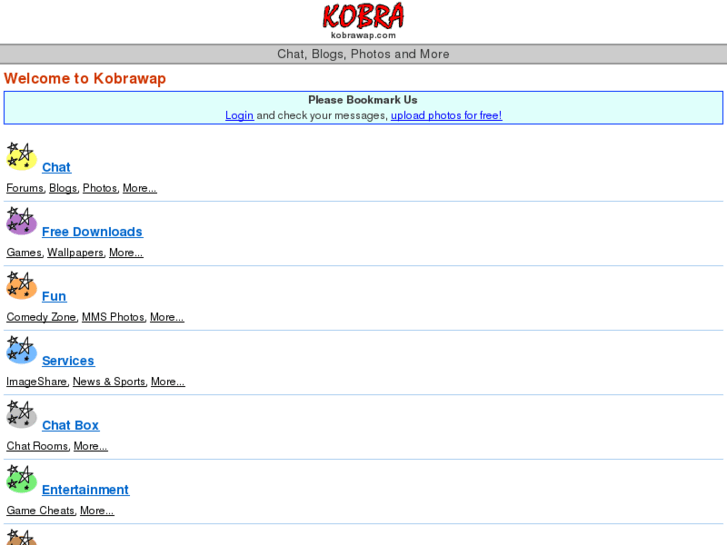727x545 pixels.
Task: Click More... after Chat Rooms
Action: (91, 446)
